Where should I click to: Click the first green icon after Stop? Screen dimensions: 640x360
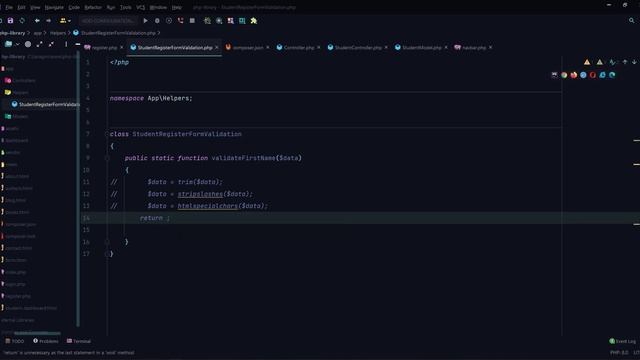point(207,20)
